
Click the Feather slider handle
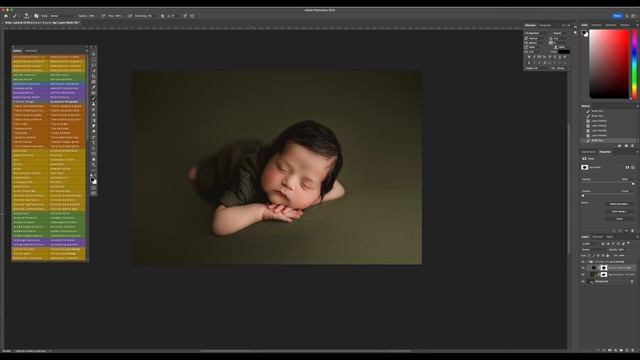583,196
